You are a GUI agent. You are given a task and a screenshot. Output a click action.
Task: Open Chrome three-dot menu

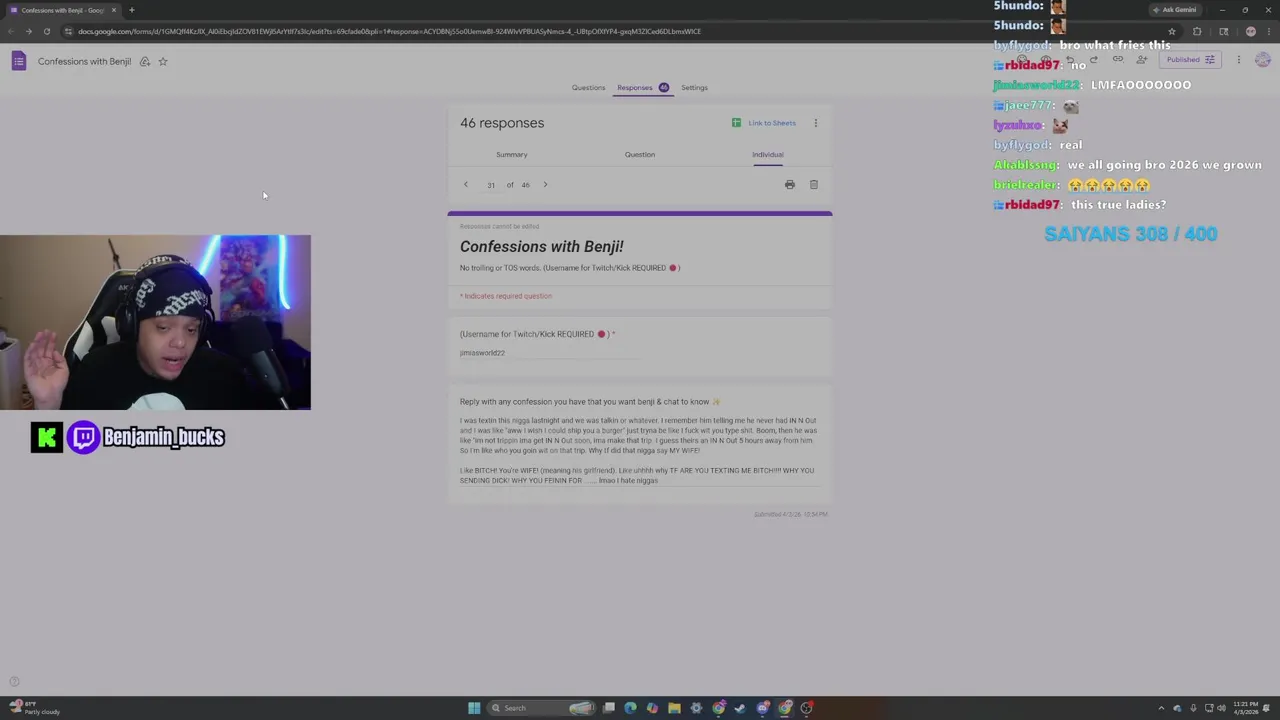pyautogui.click(x=1267, y=31)
